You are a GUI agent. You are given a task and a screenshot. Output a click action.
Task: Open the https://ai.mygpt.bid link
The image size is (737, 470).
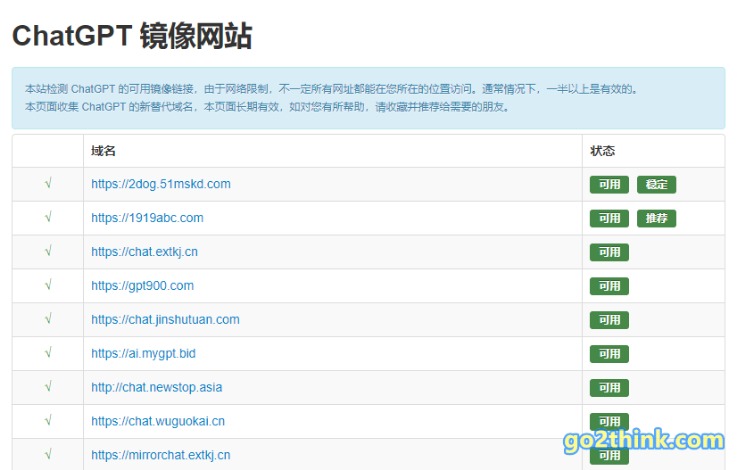click(x=143, y=353)
